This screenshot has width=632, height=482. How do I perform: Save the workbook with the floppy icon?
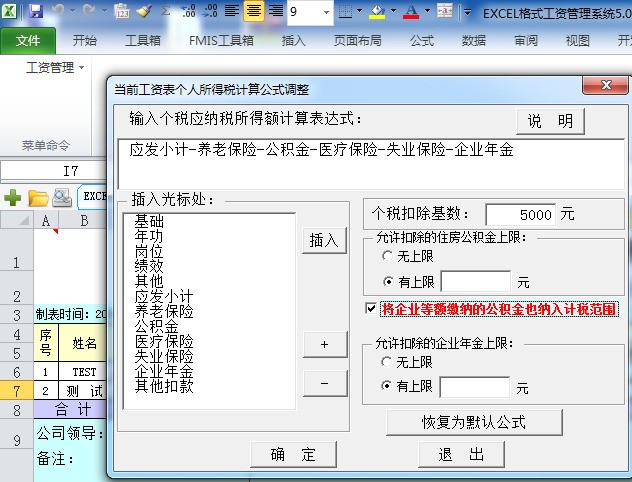[35, 10]
